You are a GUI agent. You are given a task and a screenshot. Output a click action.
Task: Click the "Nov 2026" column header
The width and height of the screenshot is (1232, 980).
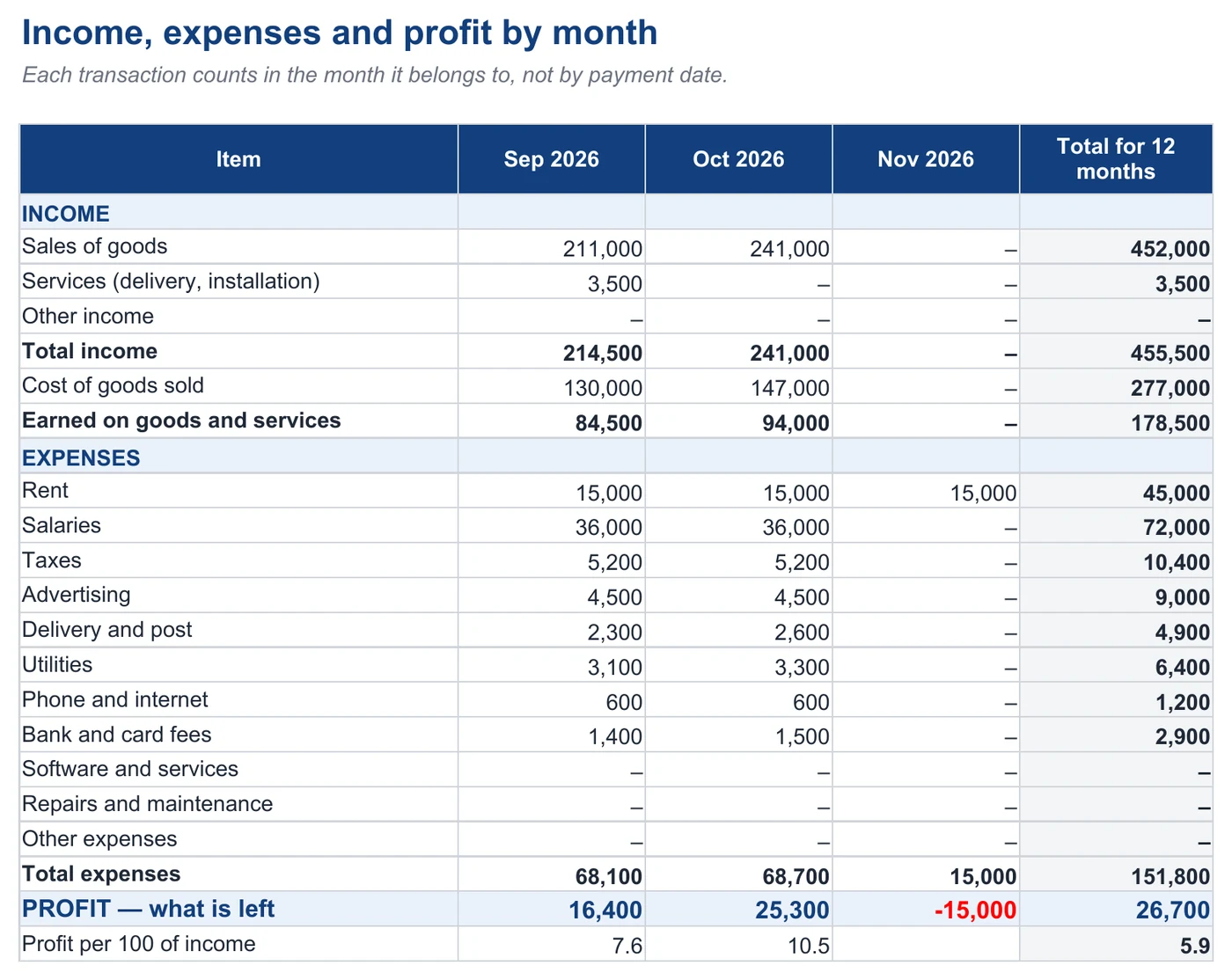[x=926, y=159]
